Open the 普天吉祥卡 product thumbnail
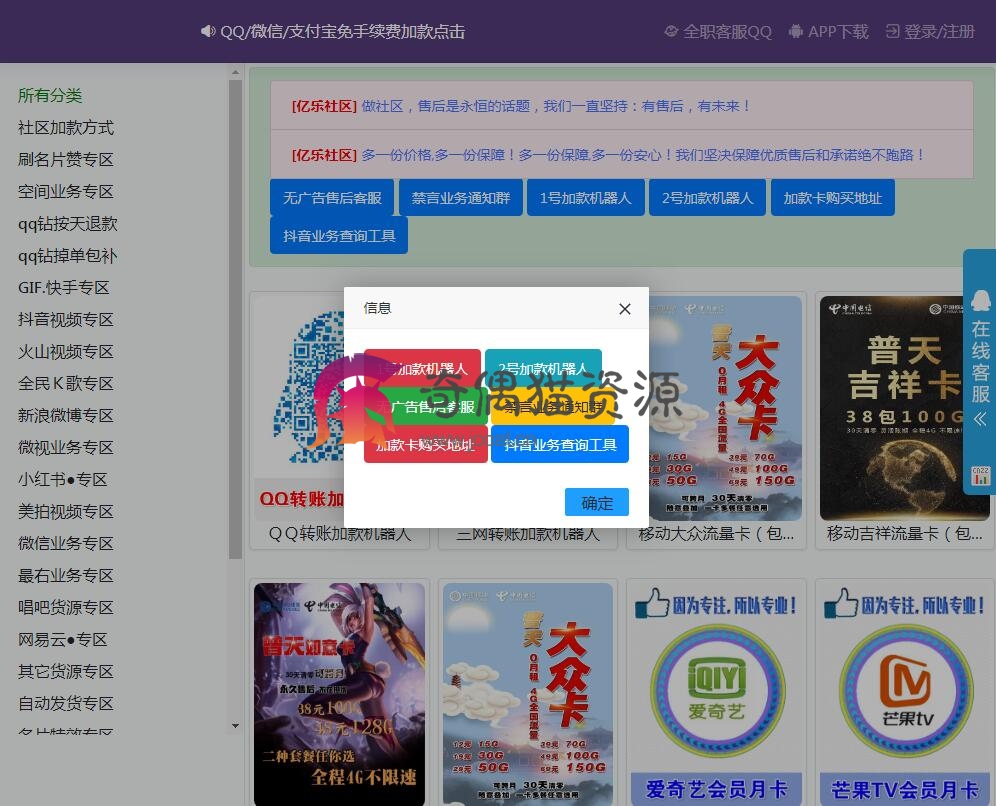The height and width of the screenshot is (806, 996). coord(904,408)
